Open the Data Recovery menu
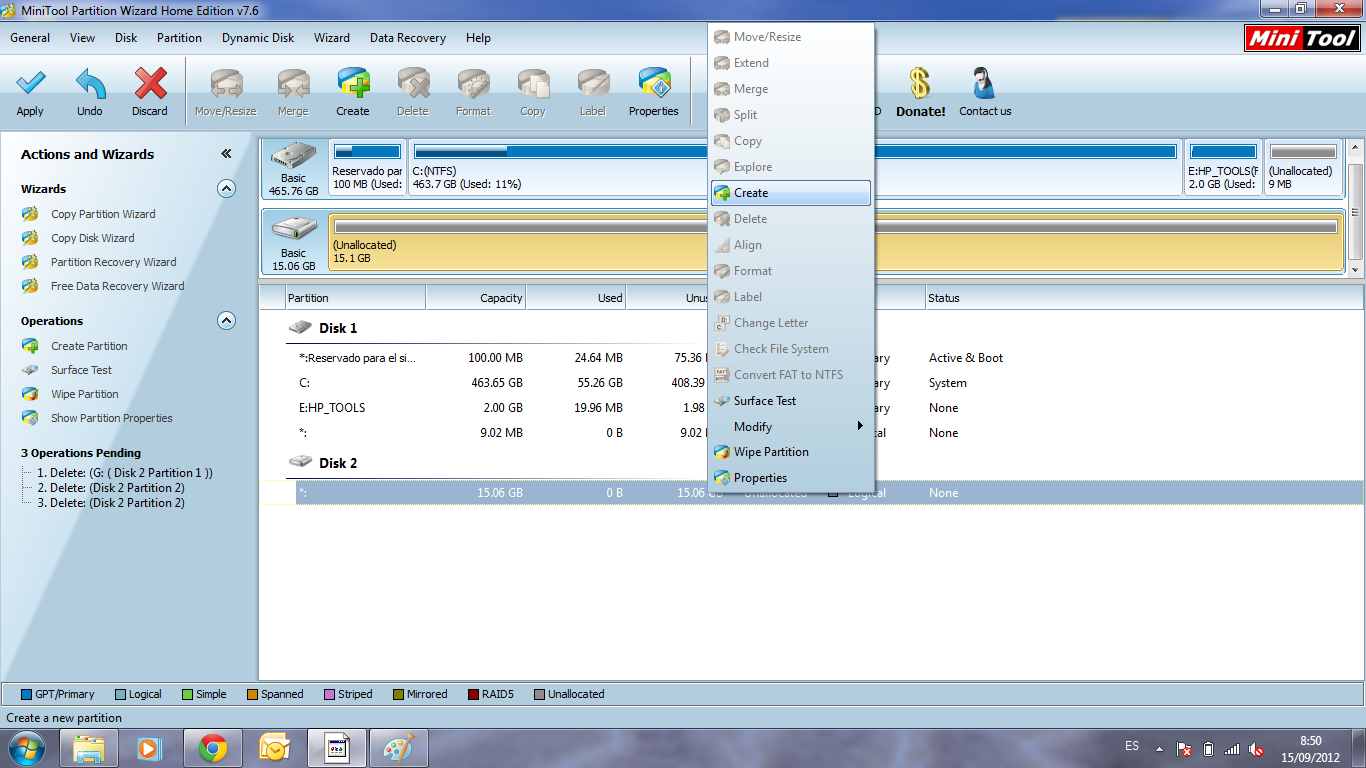The width and height of the screenshot is (1366, 768). coord(408,38)
